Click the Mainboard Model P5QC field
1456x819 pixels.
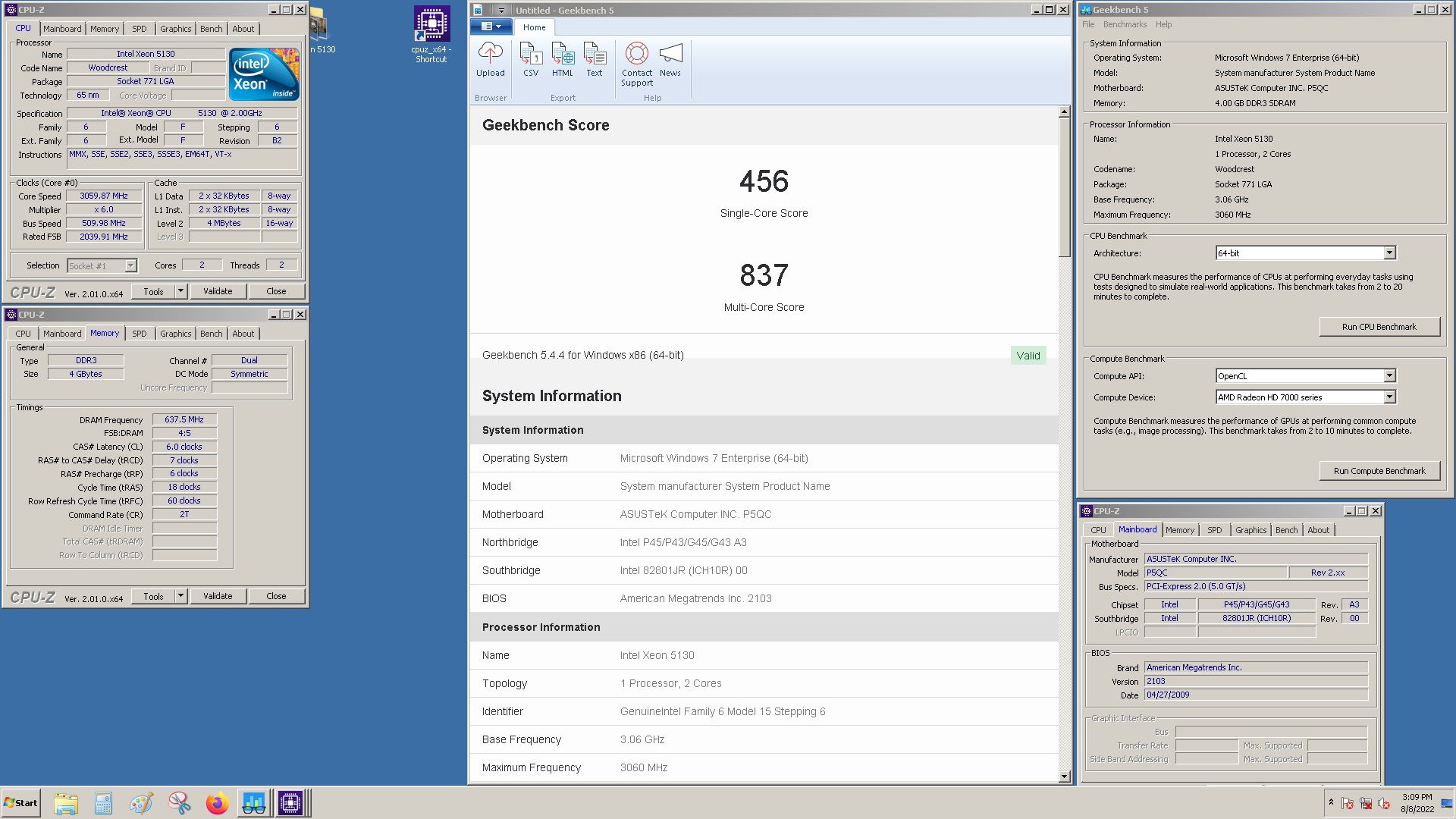(x=1216, y=573)
